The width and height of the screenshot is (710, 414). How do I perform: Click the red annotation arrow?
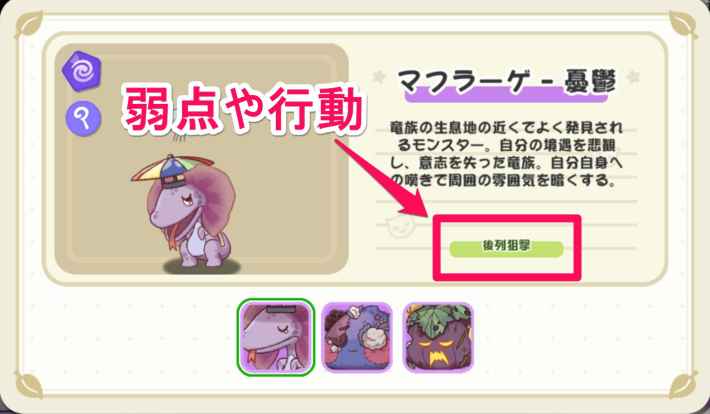381,178
